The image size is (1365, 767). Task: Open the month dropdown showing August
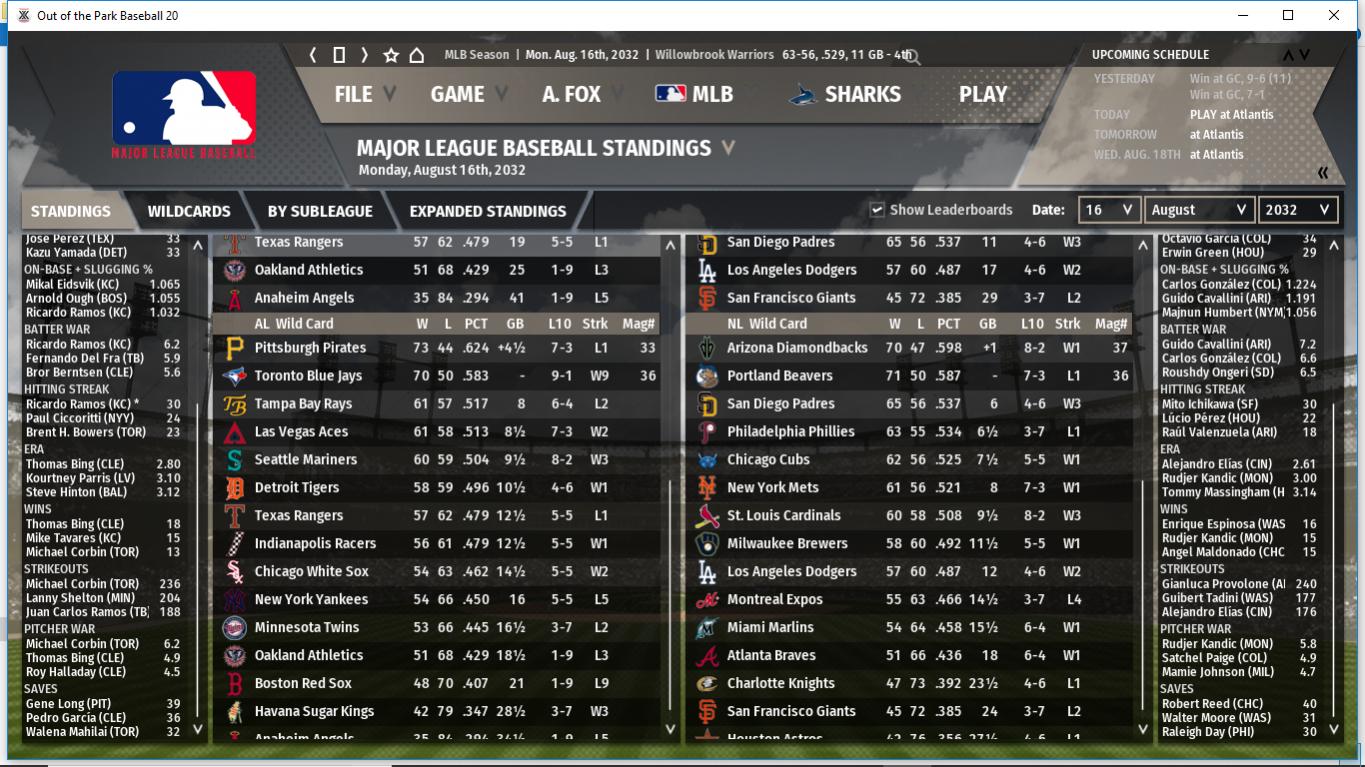[x=1199, y=210]
